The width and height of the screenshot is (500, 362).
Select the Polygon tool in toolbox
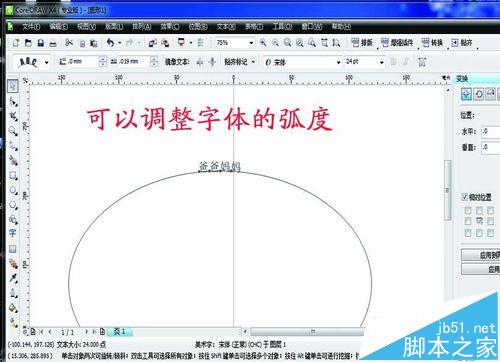click(13, 205)
